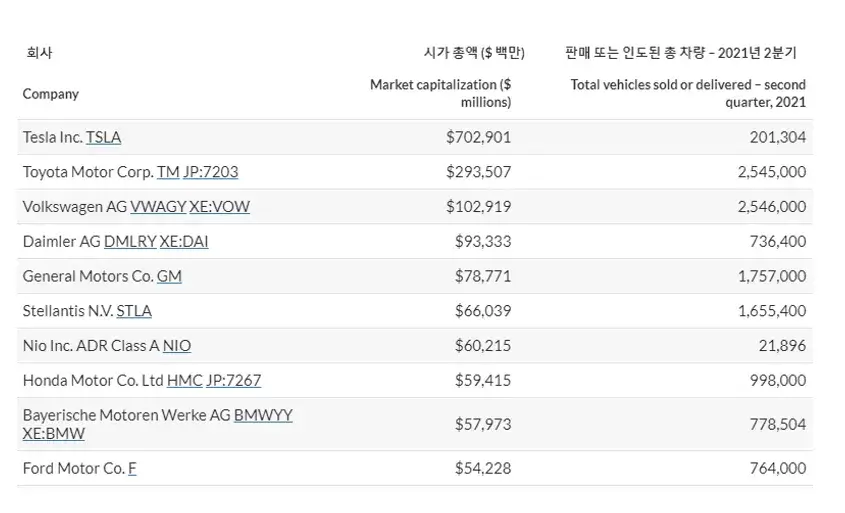Select BMW vehicles value 778,504

[778, 425]
